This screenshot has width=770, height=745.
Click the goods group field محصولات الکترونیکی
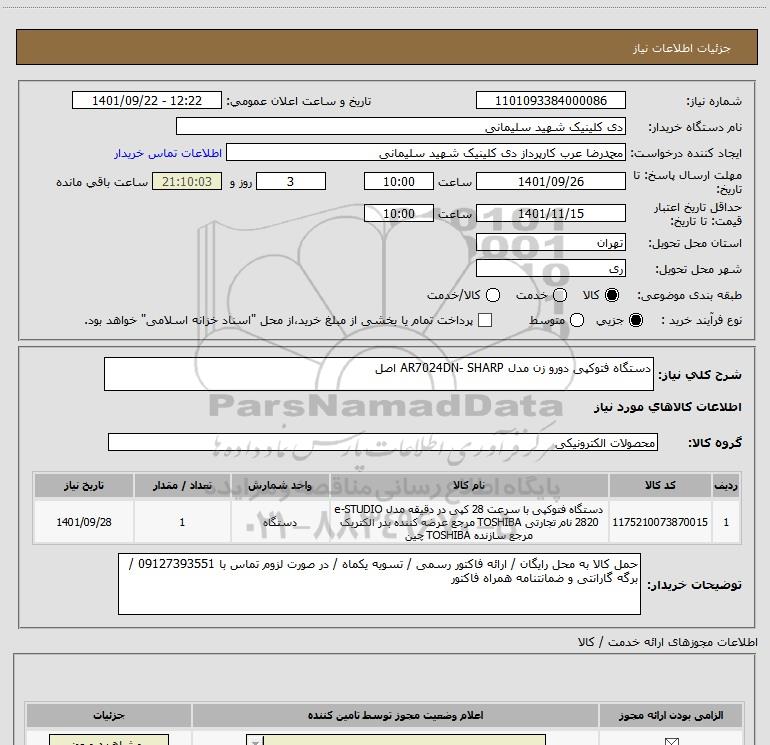[x=383, y=442]
